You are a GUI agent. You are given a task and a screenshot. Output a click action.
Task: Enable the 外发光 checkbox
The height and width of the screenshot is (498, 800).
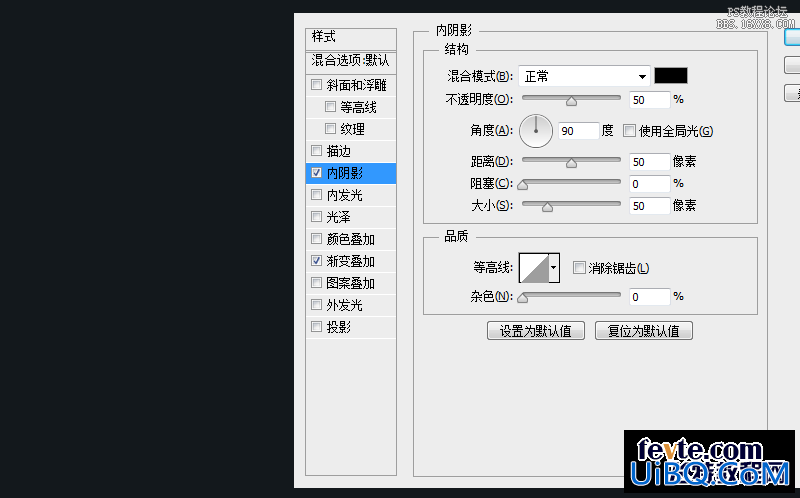tap(316, 304)
